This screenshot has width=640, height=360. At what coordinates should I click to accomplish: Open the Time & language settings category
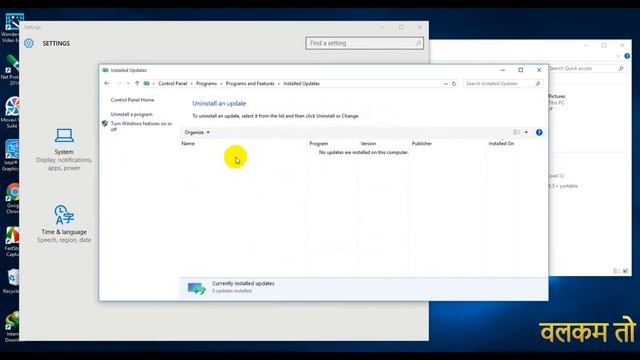[x=64, y=224]
